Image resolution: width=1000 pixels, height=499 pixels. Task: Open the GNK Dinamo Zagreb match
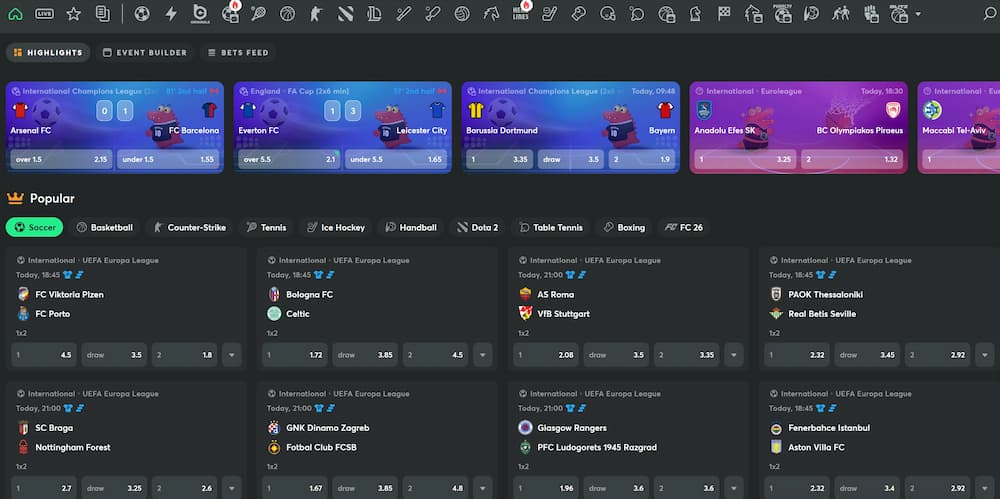[x=377, y=440]
